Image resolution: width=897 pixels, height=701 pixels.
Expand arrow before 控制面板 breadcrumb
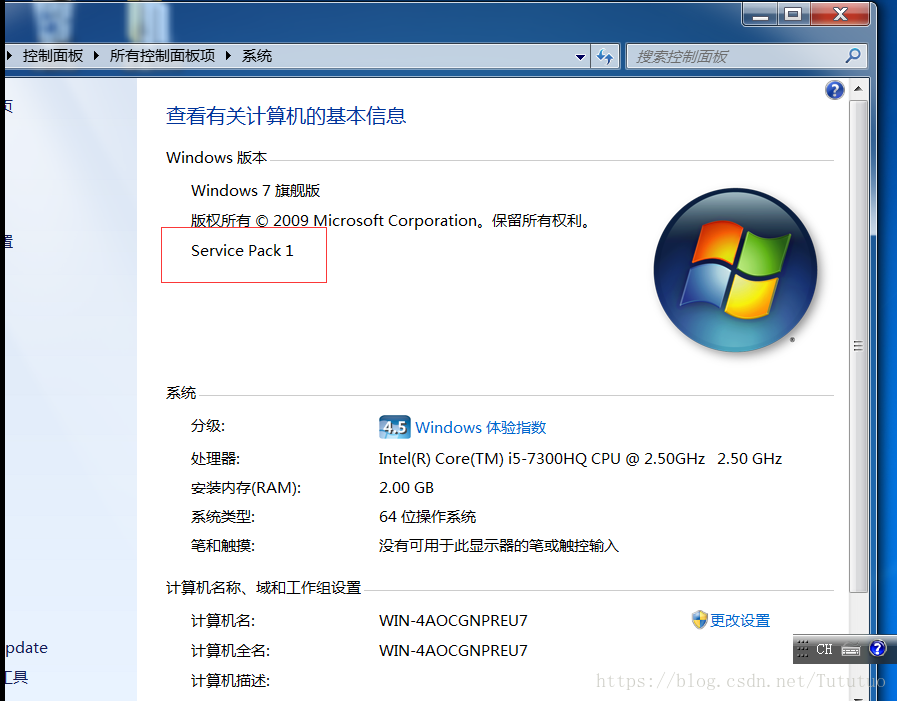click(x=10, y=56)
